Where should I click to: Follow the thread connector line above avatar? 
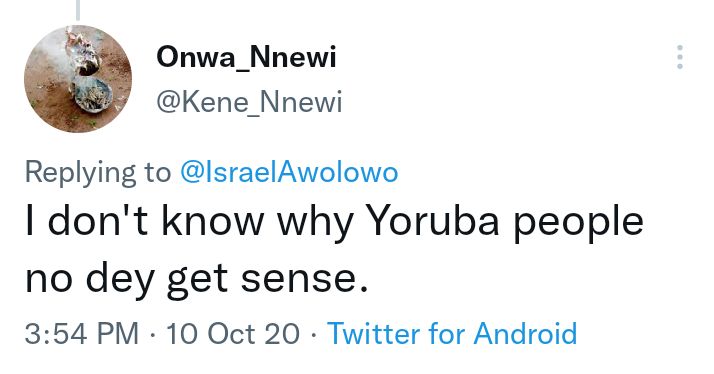coord(78,10)
